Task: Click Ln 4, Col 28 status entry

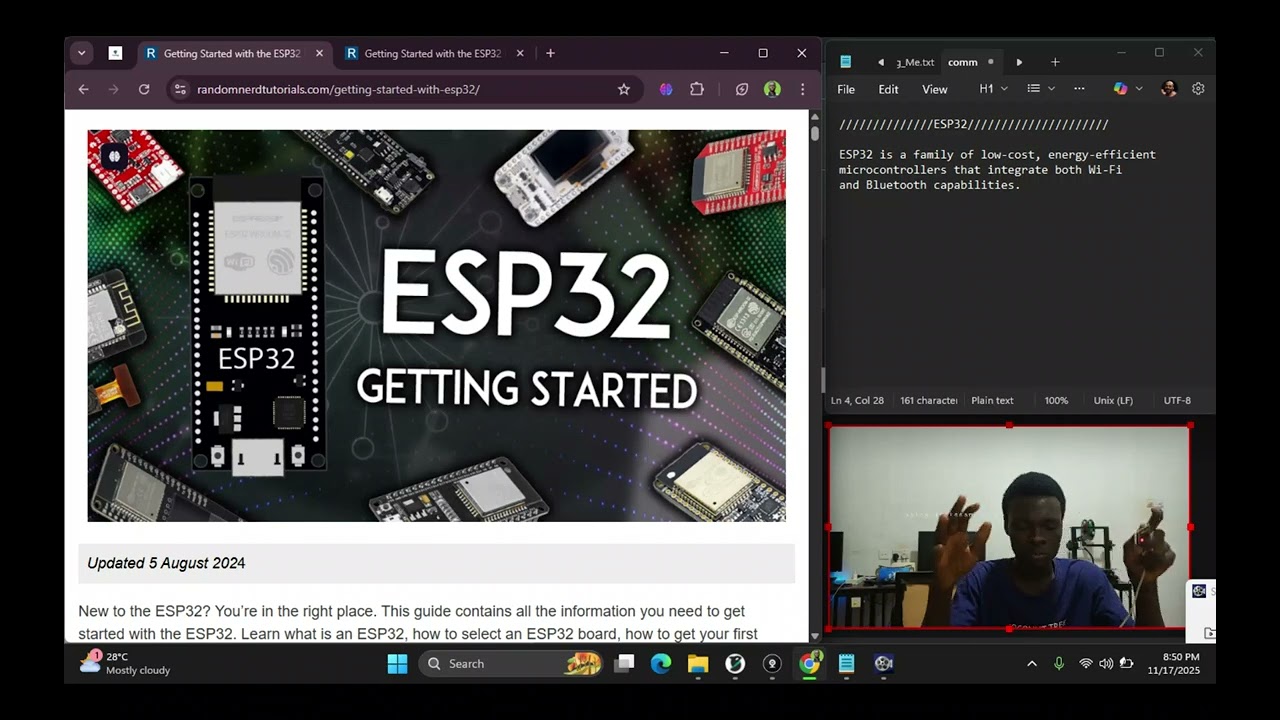Action: 857,400
